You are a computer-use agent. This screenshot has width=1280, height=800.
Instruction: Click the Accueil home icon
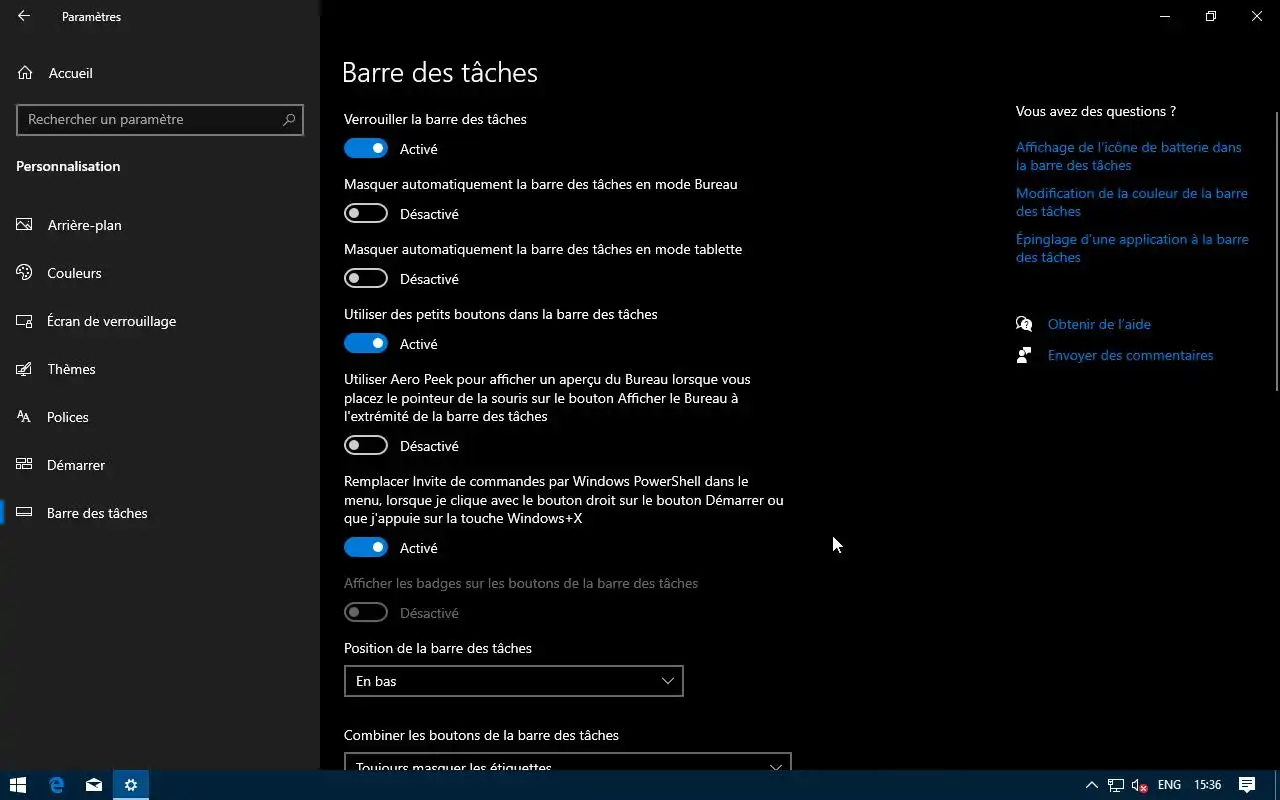pos(25,73)
